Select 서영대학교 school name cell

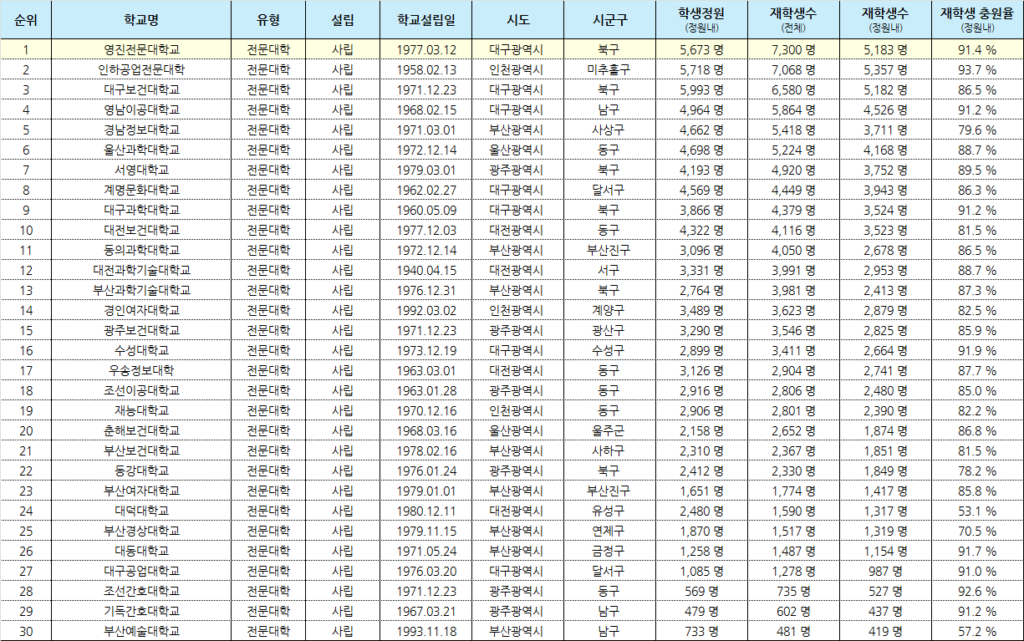(x=142, y=170)
